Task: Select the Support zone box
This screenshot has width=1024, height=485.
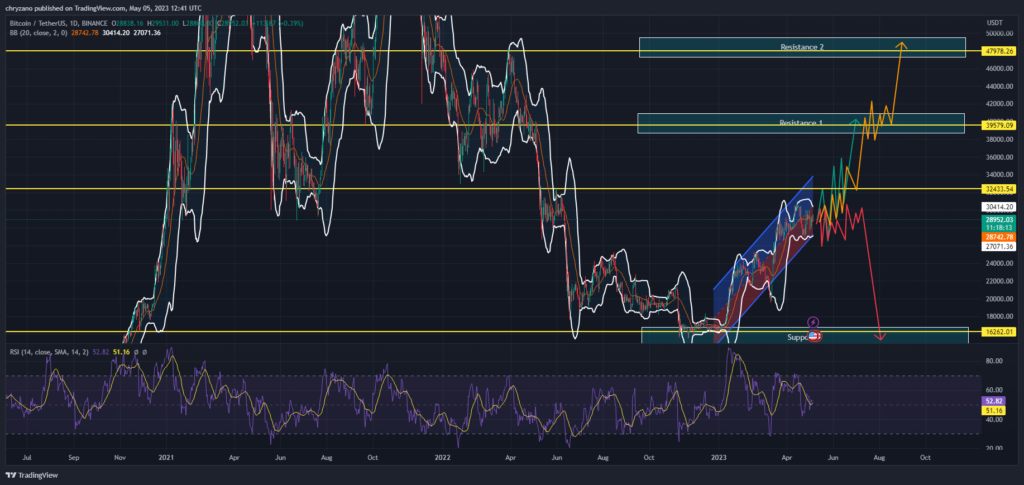Action: coord(805,336)
